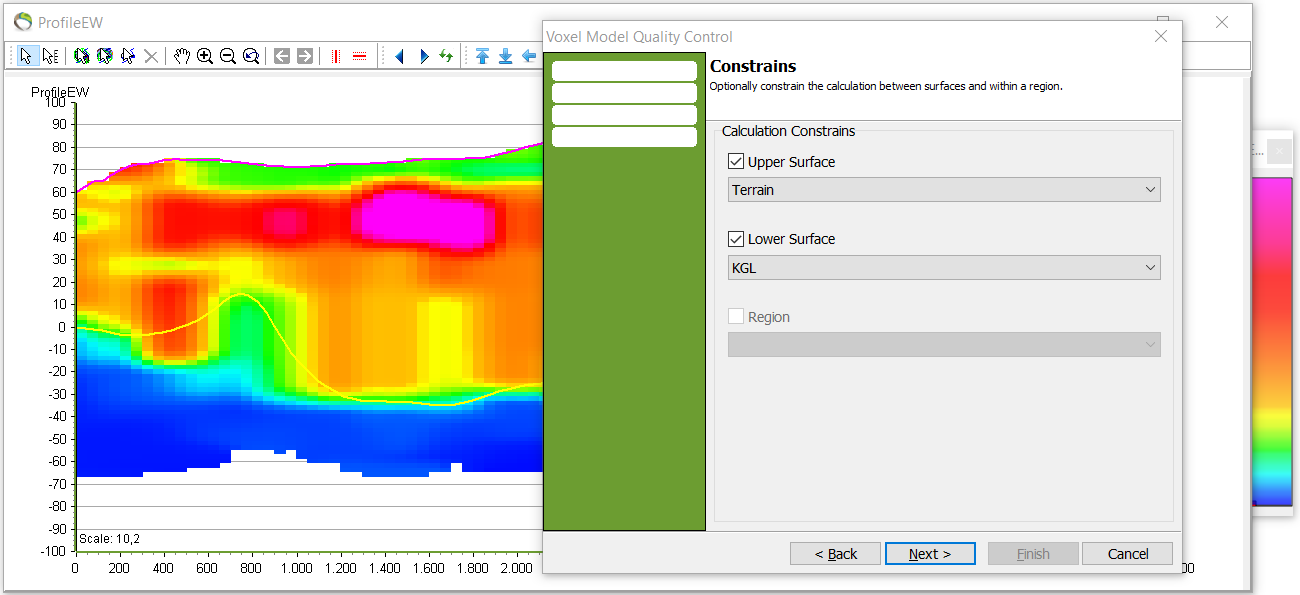Click the Scale: 10,2 label

110,539
